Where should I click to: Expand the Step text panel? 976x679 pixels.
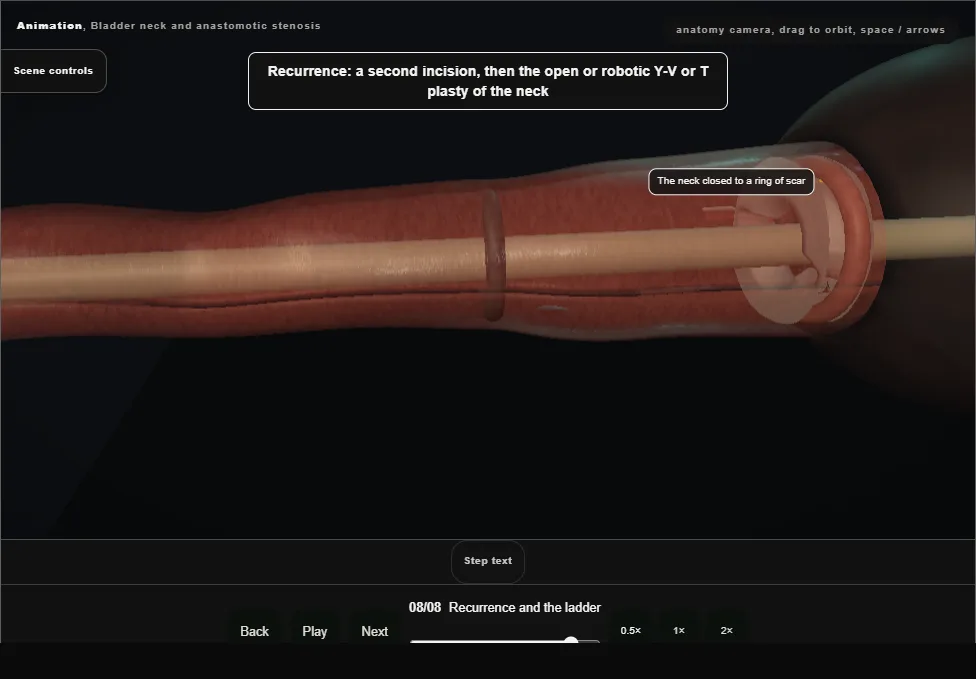click(x=488, y=561)
